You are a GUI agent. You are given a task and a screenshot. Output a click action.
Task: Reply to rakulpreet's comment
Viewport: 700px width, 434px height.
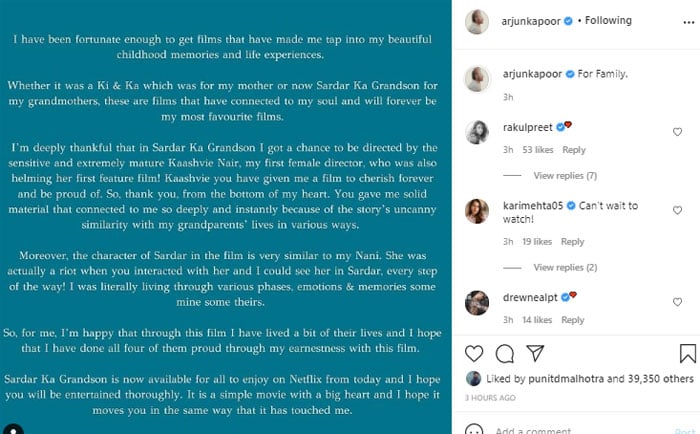point(573,150)
